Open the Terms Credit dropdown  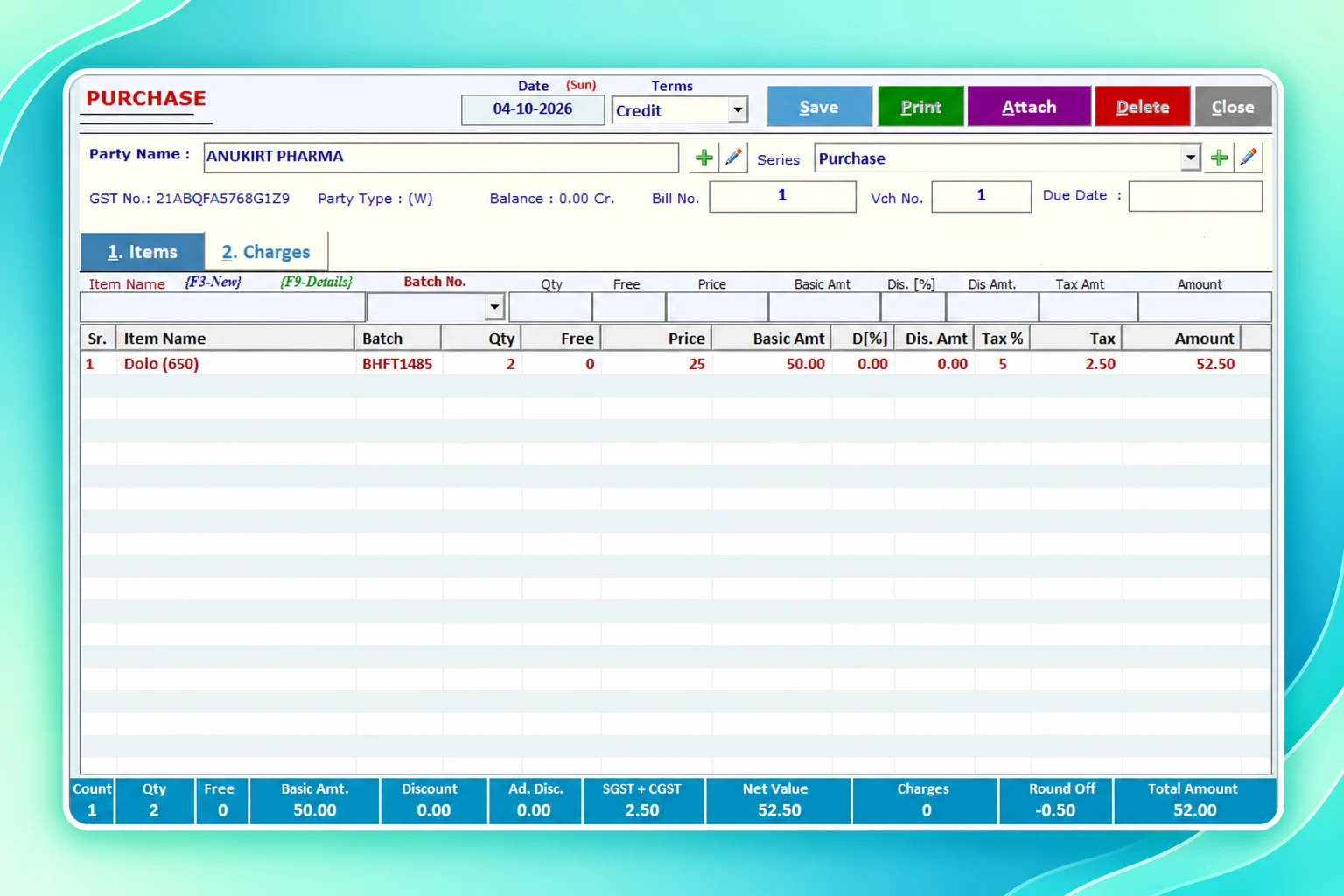738,110
